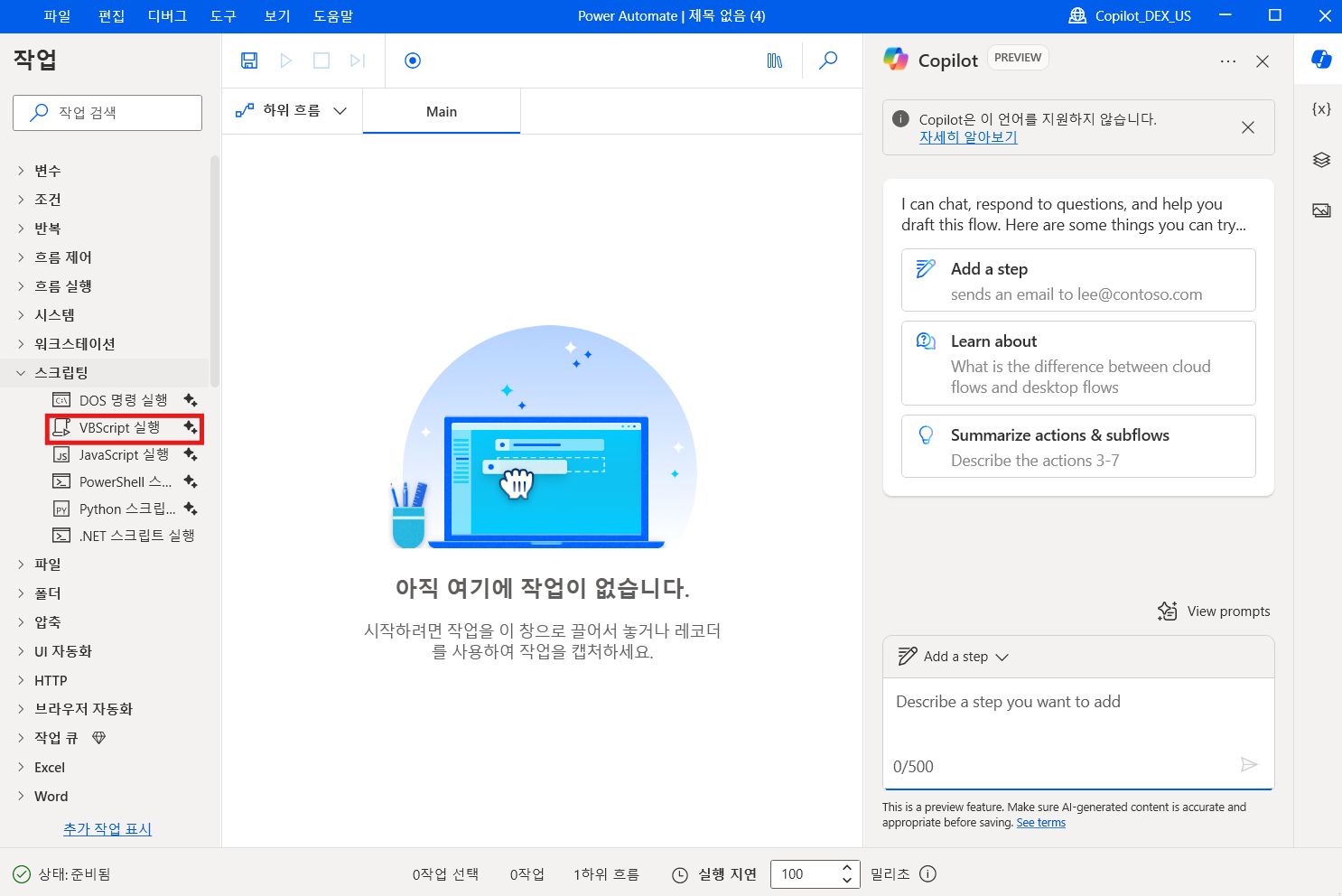Click the actions pane scrollbar
The image size is (1342, 896).
pos(215,271)
